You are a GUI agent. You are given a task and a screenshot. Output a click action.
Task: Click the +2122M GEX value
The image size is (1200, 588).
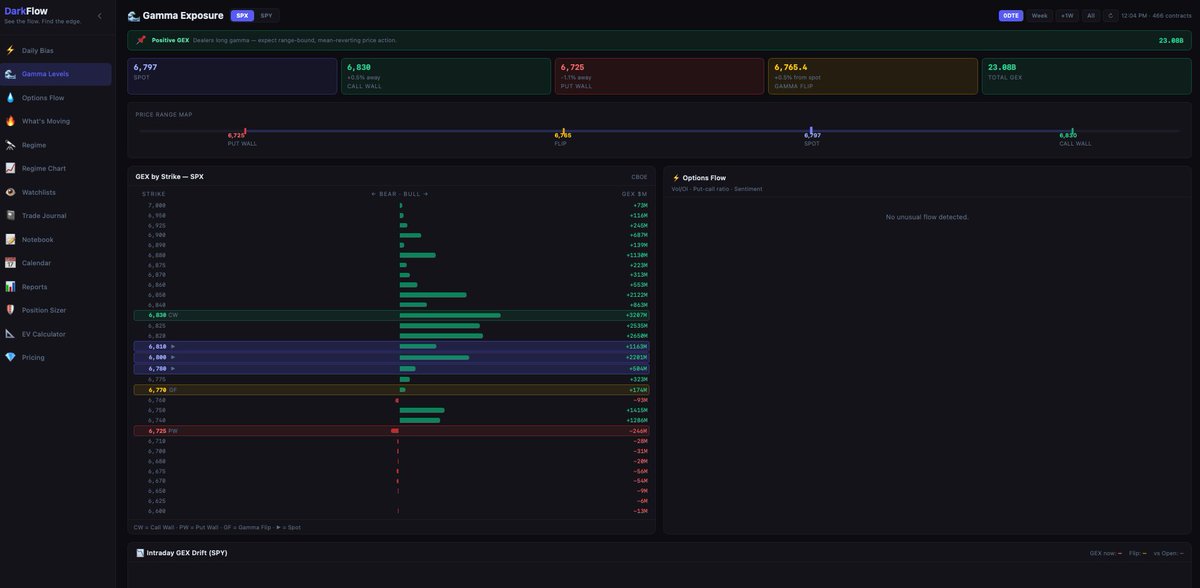pos(637,295)
